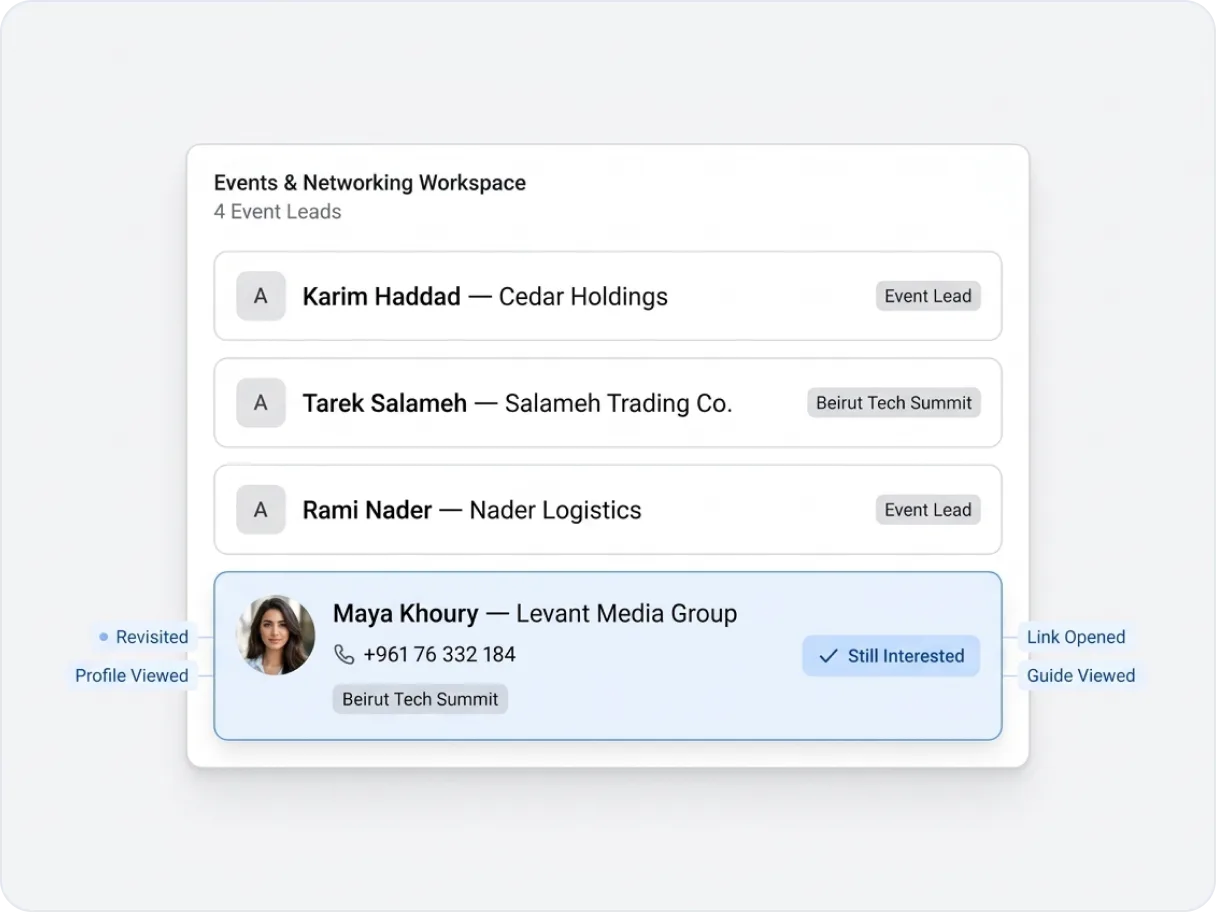Viewport: 1216px width, 912px height.
Task: Click the checkmark in Still Interested button
Action: [x=827, y=656]
